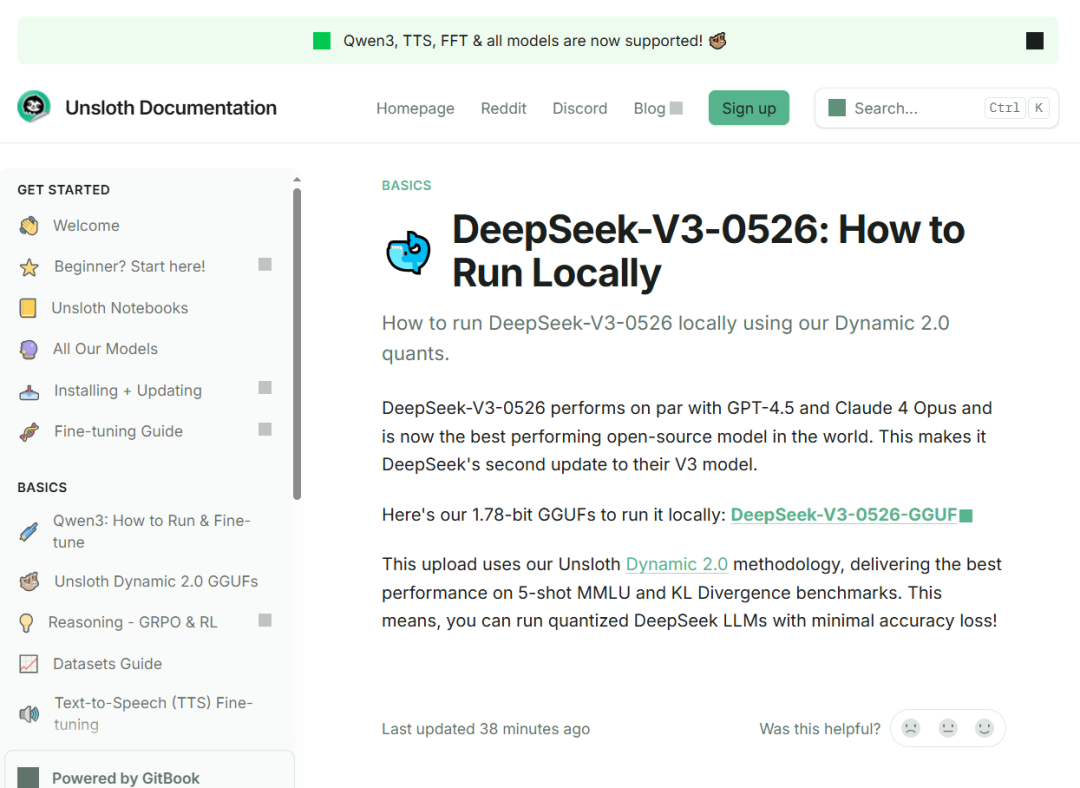
Task: Click the DNA icon beside Fine-tuning Guide
Action: coord(29,432)
